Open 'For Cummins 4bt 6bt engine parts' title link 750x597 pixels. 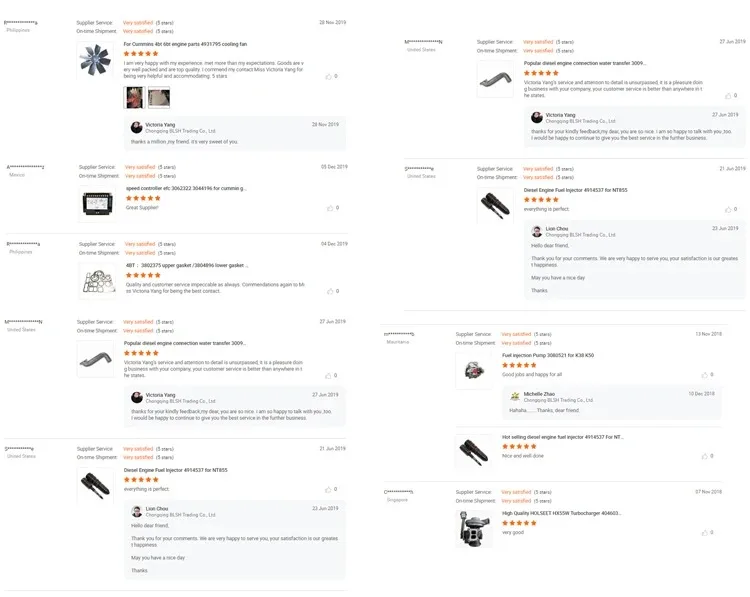coord(184,44)
